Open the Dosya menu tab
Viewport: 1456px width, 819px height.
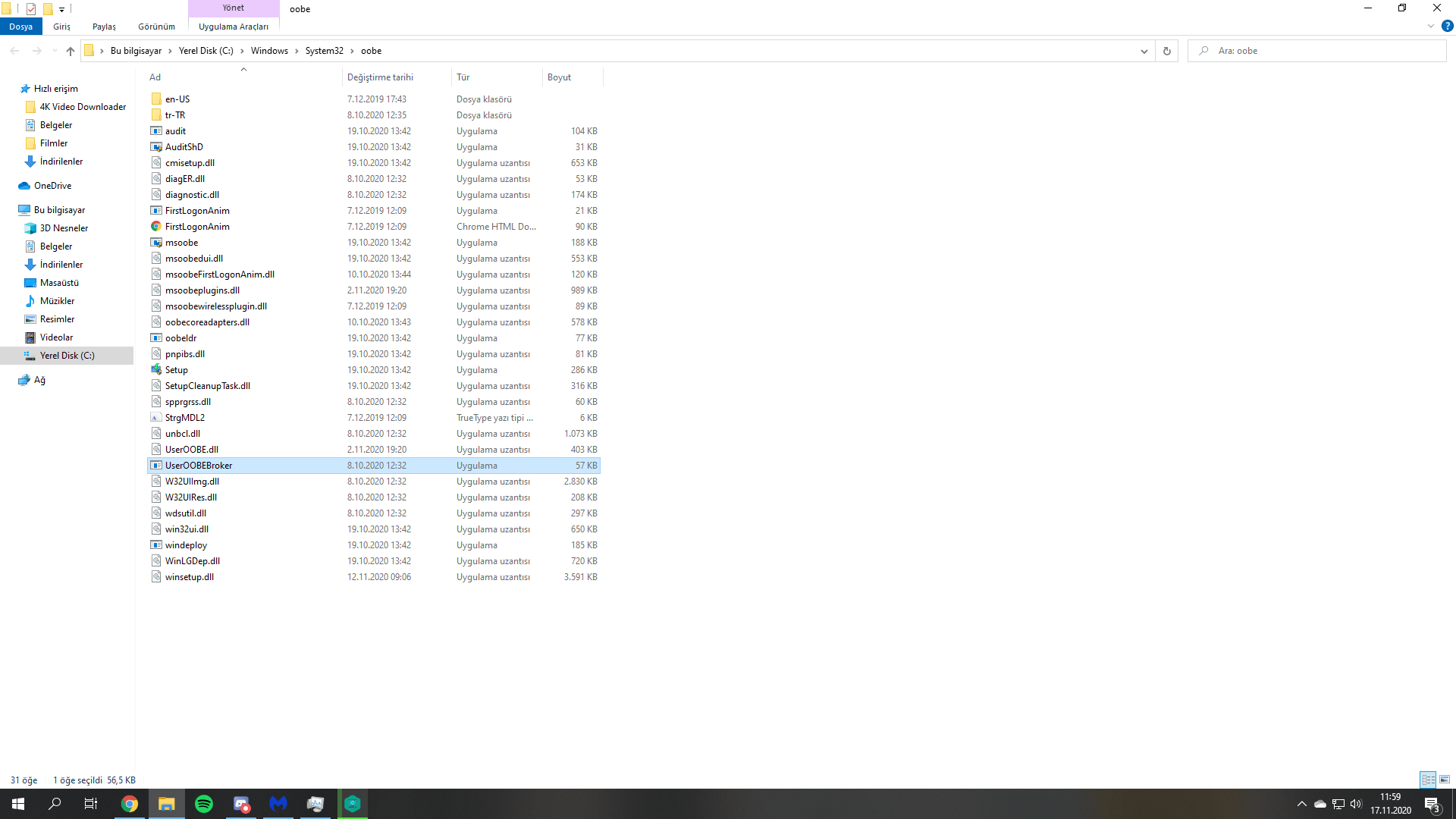(20, 27)
